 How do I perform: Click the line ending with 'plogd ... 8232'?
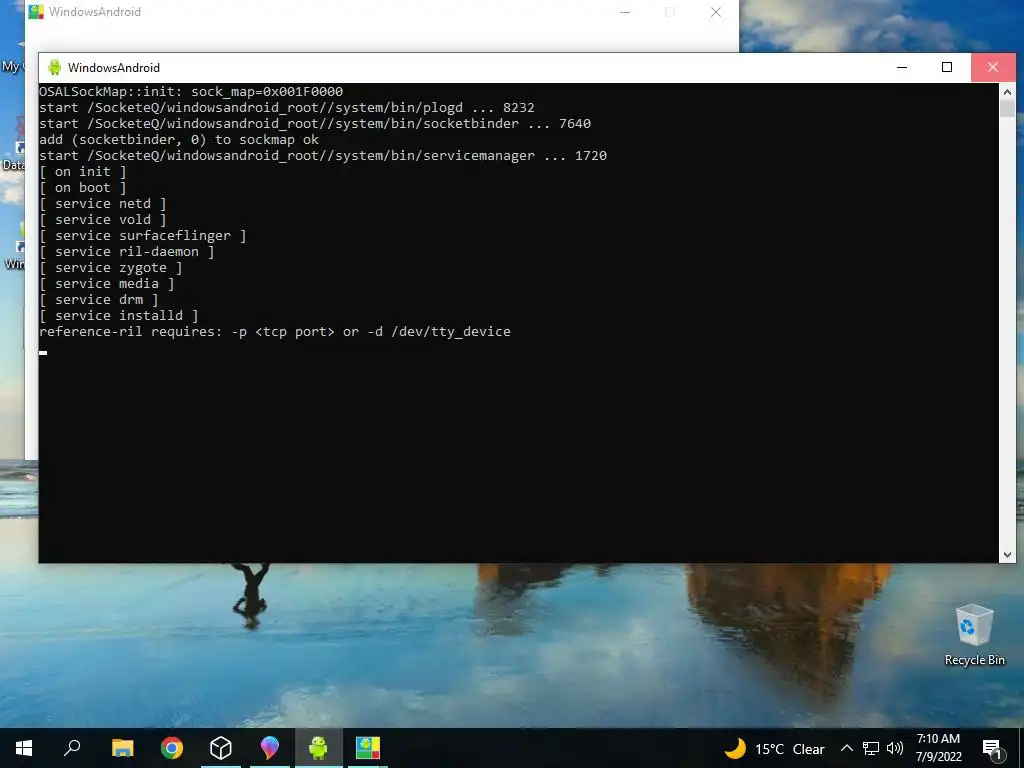287,108
